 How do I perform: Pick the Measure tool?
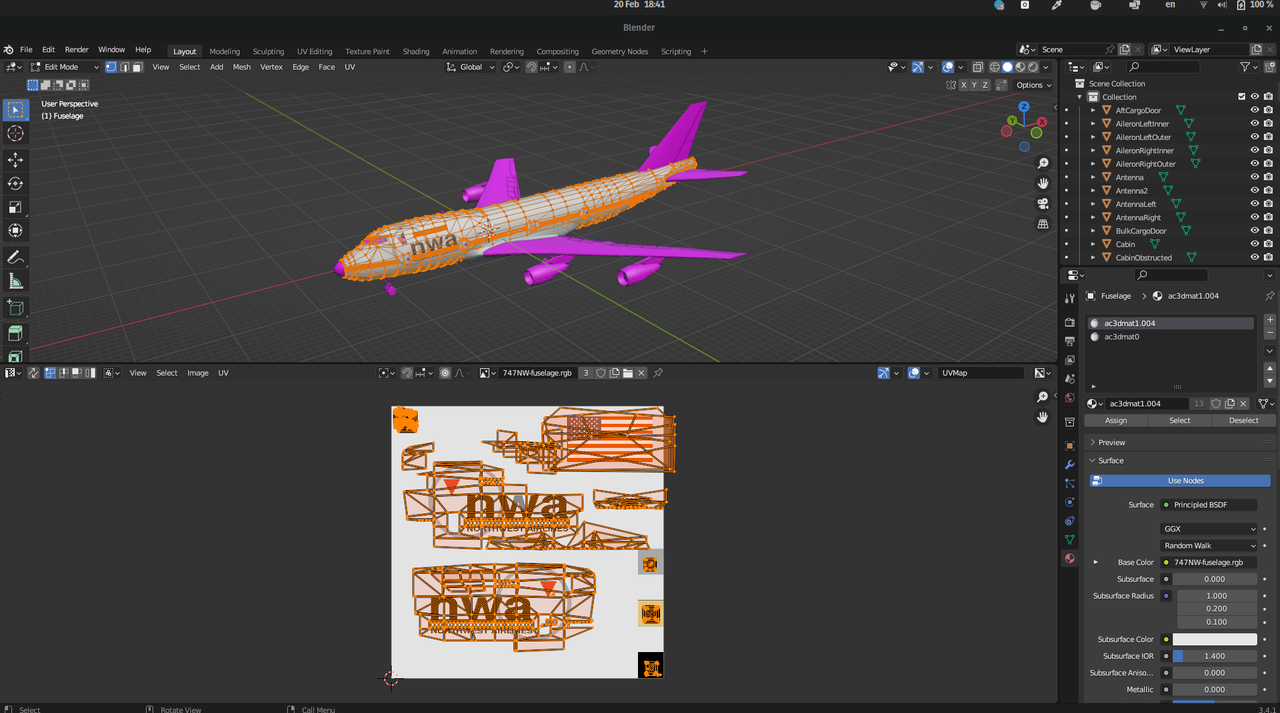[x=15, y=282]
